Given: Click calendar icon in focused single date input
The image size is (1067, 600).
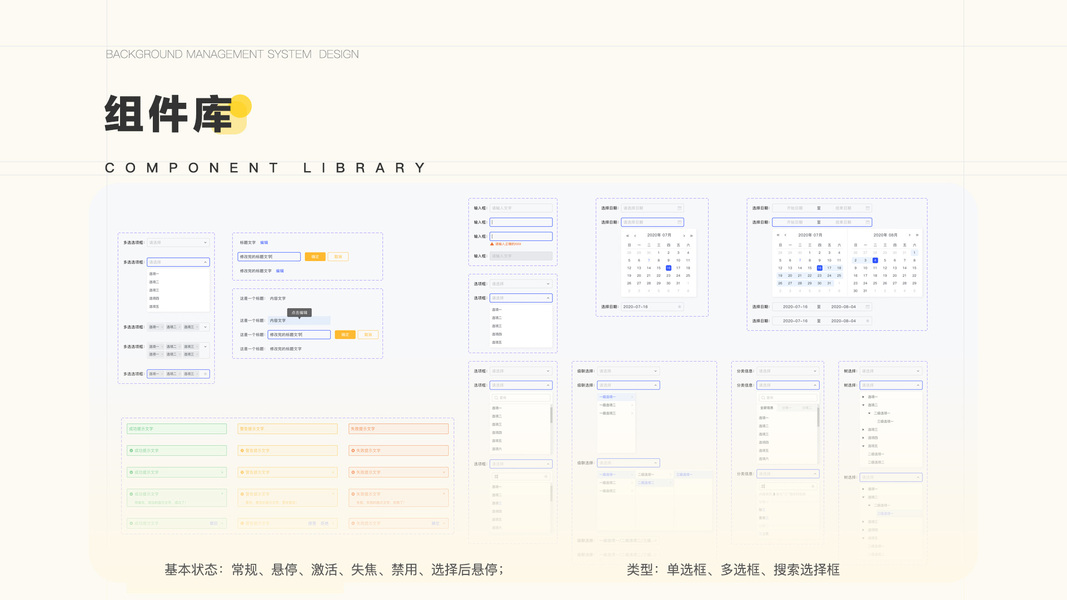Looking at the screenshot, I should pyautogui.click(x=679, y=222).
